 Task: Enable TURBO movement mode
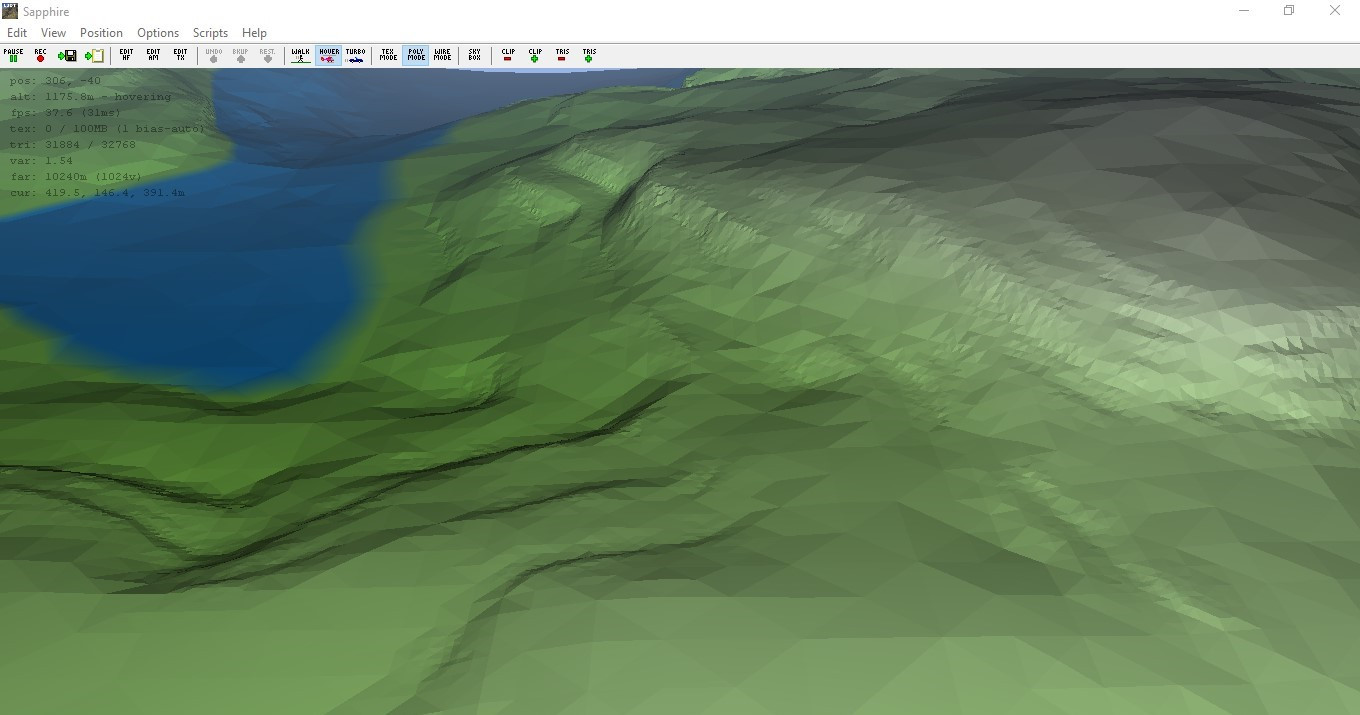pos(355,56)
